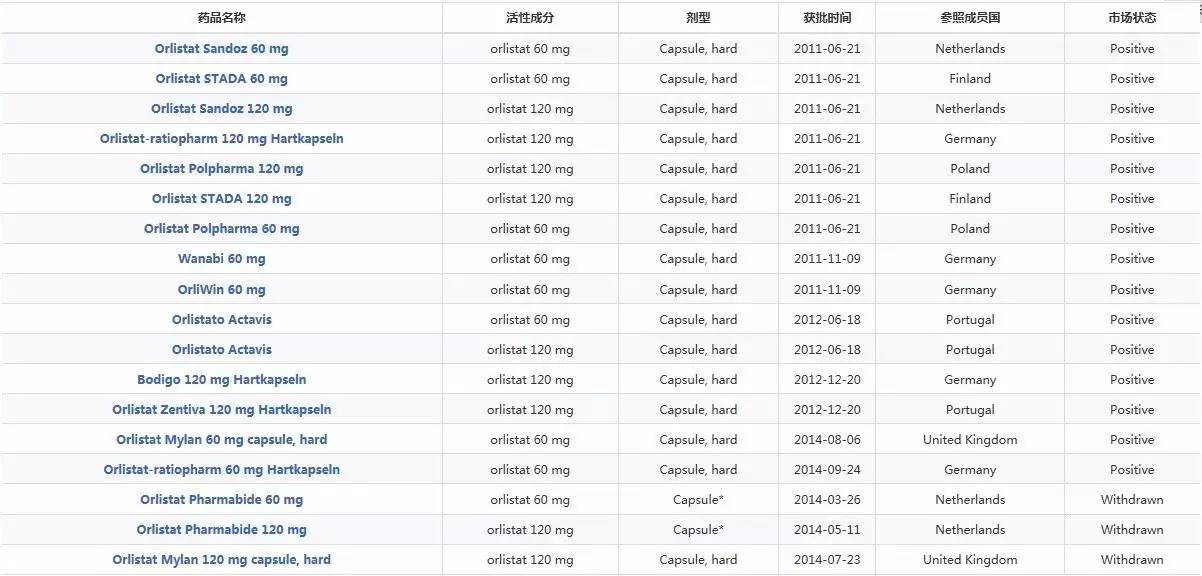Open Orlistat Polpharma 60 mg link
The image size is (1202, 576).
coord(221,228)
